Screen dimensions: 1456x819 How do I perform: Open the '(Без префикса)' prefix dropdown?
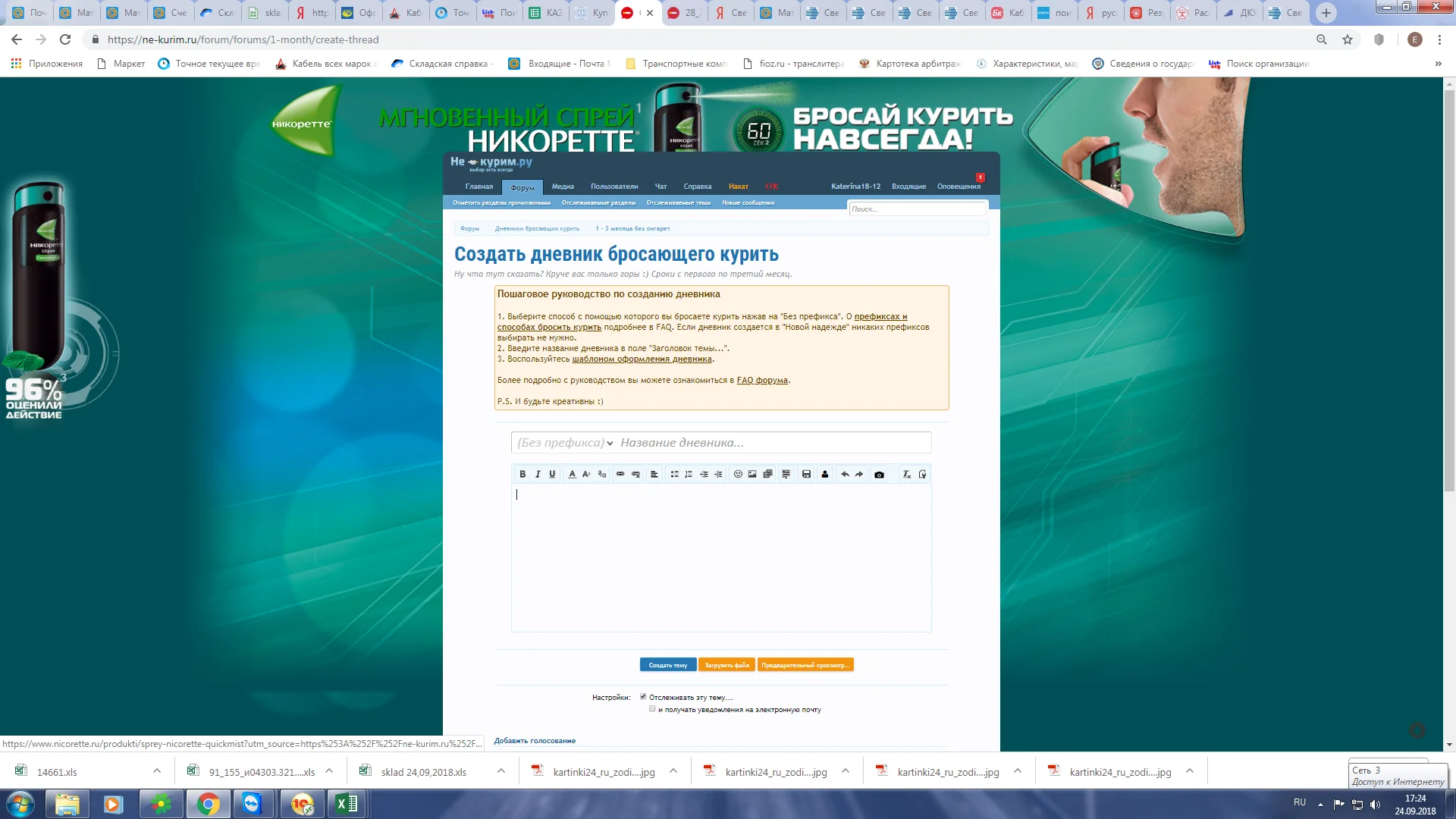565,443
